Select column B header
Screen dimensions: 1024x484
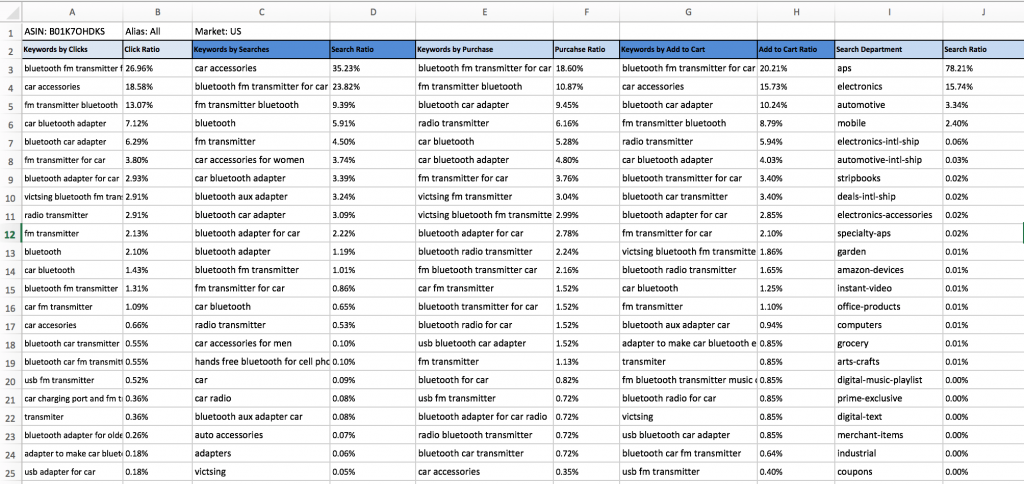coord(157,12)
